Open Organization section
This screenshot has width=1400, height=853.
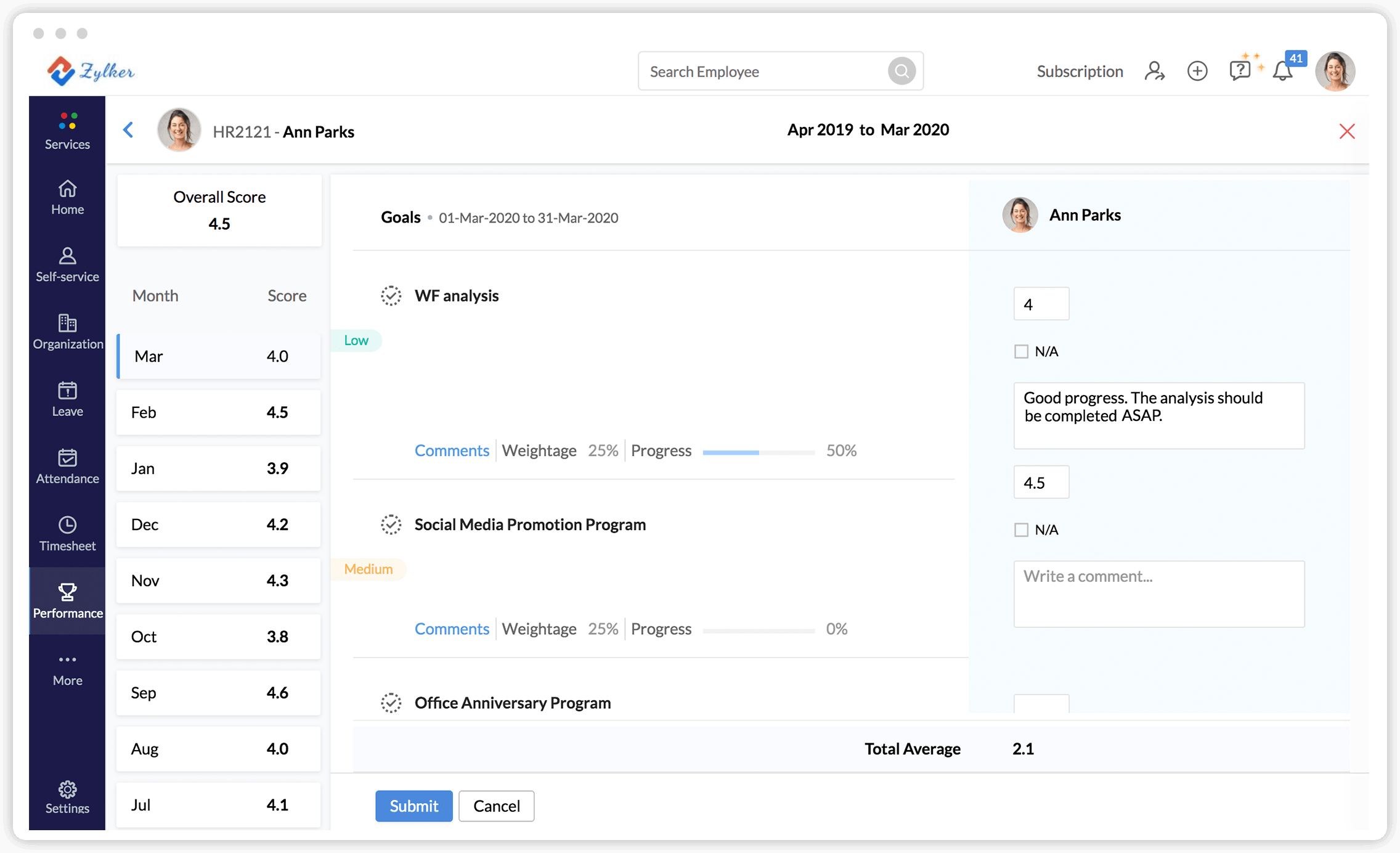[x=67, y=332]
